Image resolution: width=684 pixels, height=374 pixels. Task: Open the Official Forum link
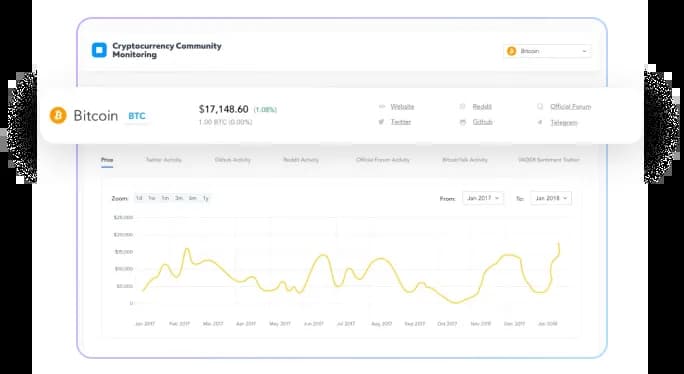coord(571,106)
